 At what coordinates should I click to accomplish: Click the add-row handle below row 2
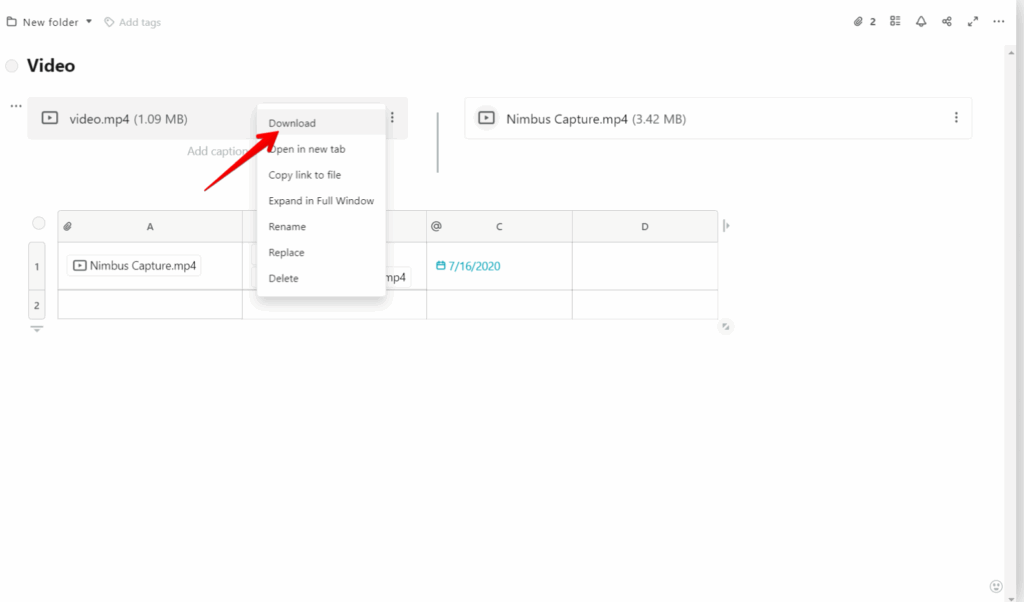pyautogui.click(x=37, y=329)
